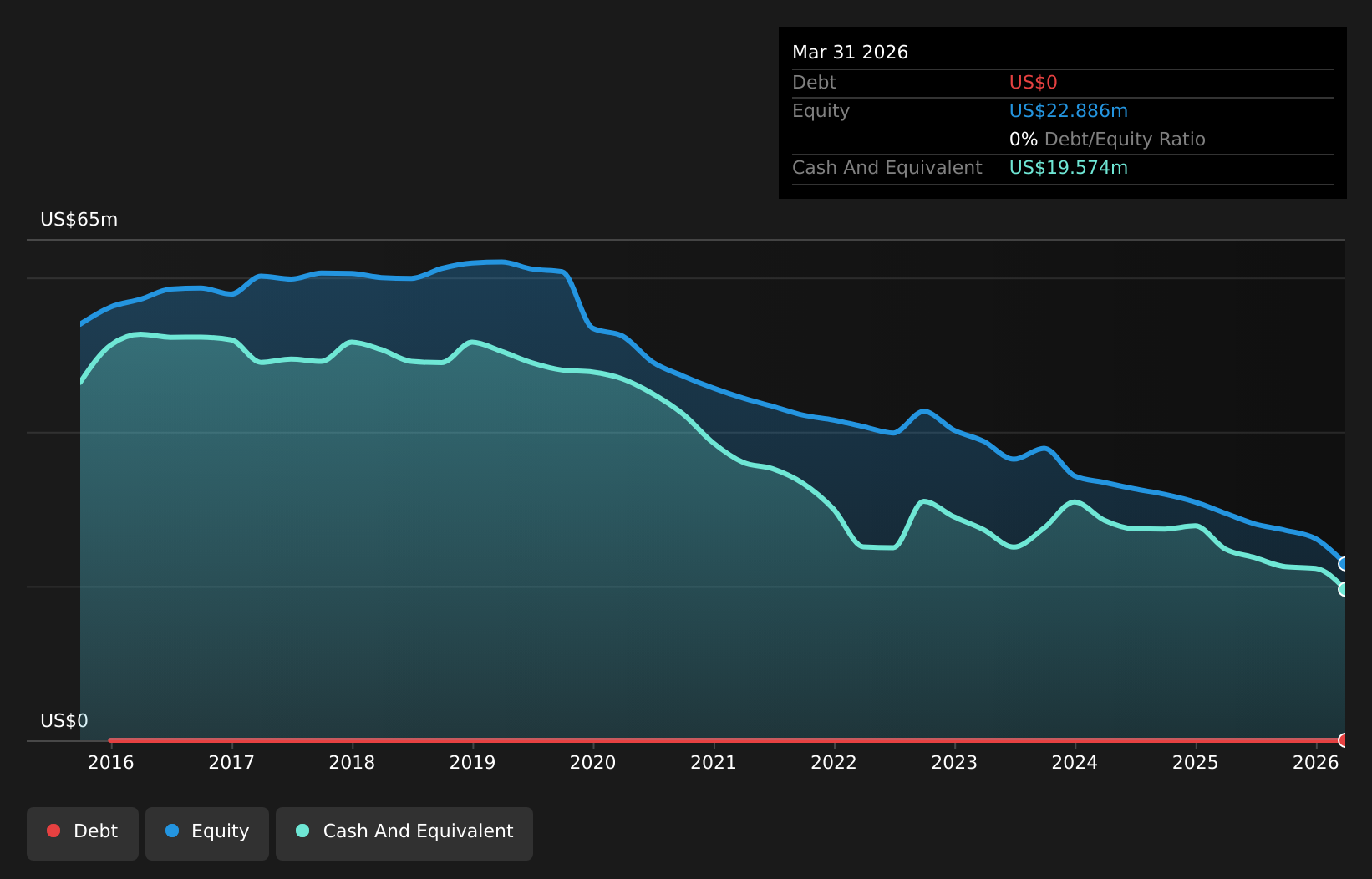Click the 2017 x-axis label

231,763
